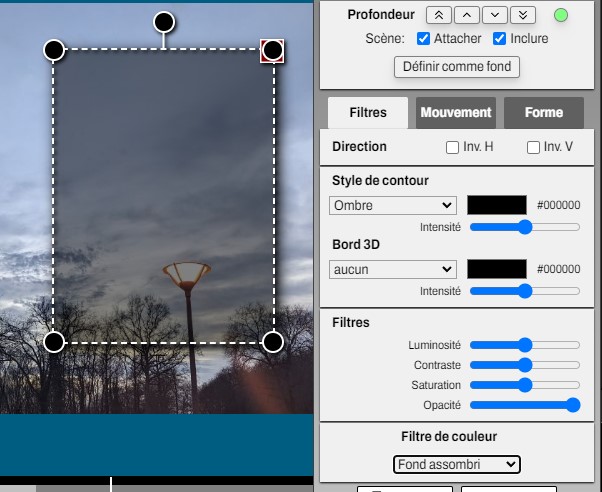Click the red-highlighted top-right selection handle

pyautogui.click(x=272, y=51)
